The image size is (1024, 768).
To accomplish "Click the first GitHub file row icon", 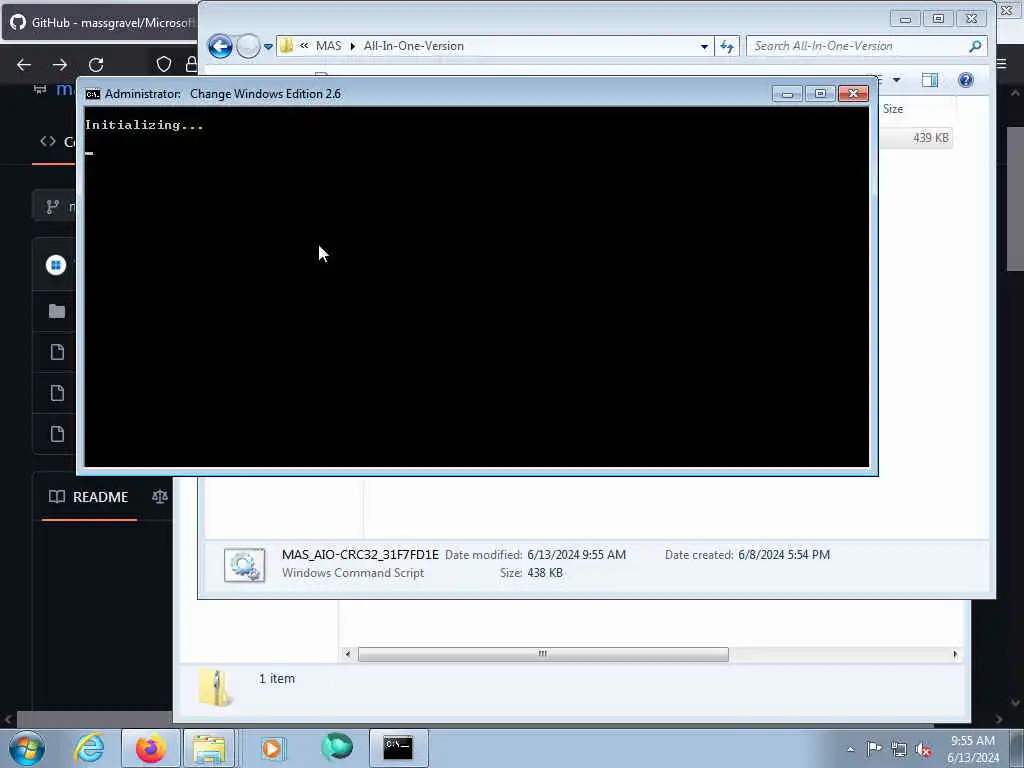I will pyautogui.click(x=57, y=353).
